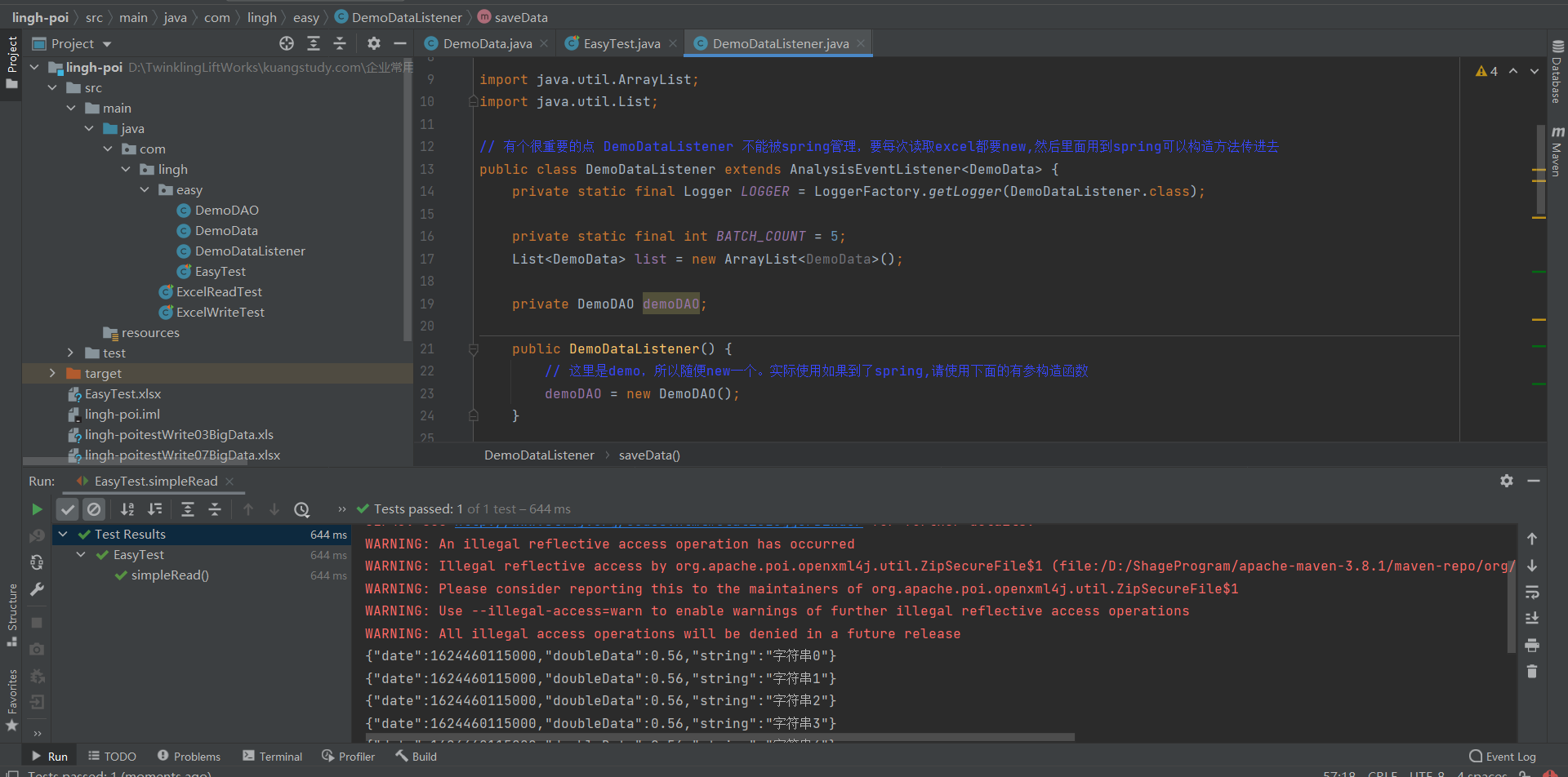
Task: Click the locate-file target icon in Project panel
Action: pyautogui.click(x=287, y=43)
